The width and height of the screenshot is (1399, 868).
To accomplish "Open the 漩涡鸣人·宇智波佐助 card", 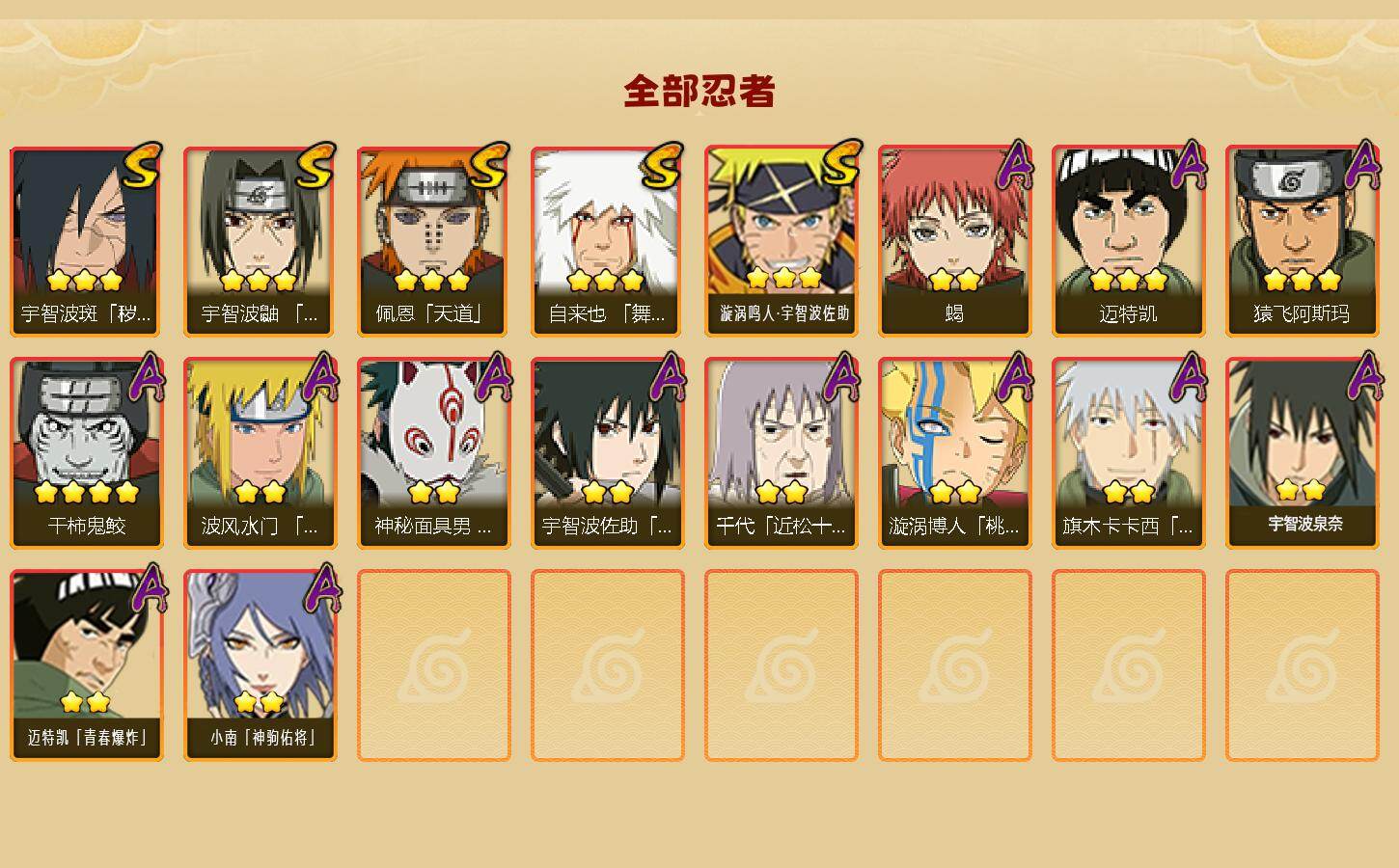I will [781, 241].
